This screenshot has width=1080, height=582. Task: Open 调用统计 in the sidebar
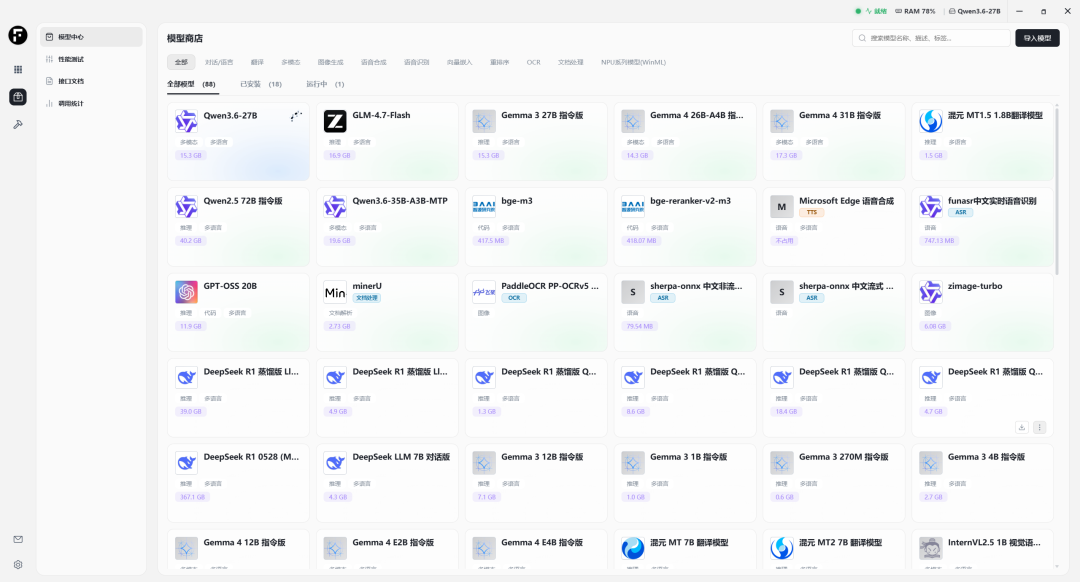[x=91, y=103]
